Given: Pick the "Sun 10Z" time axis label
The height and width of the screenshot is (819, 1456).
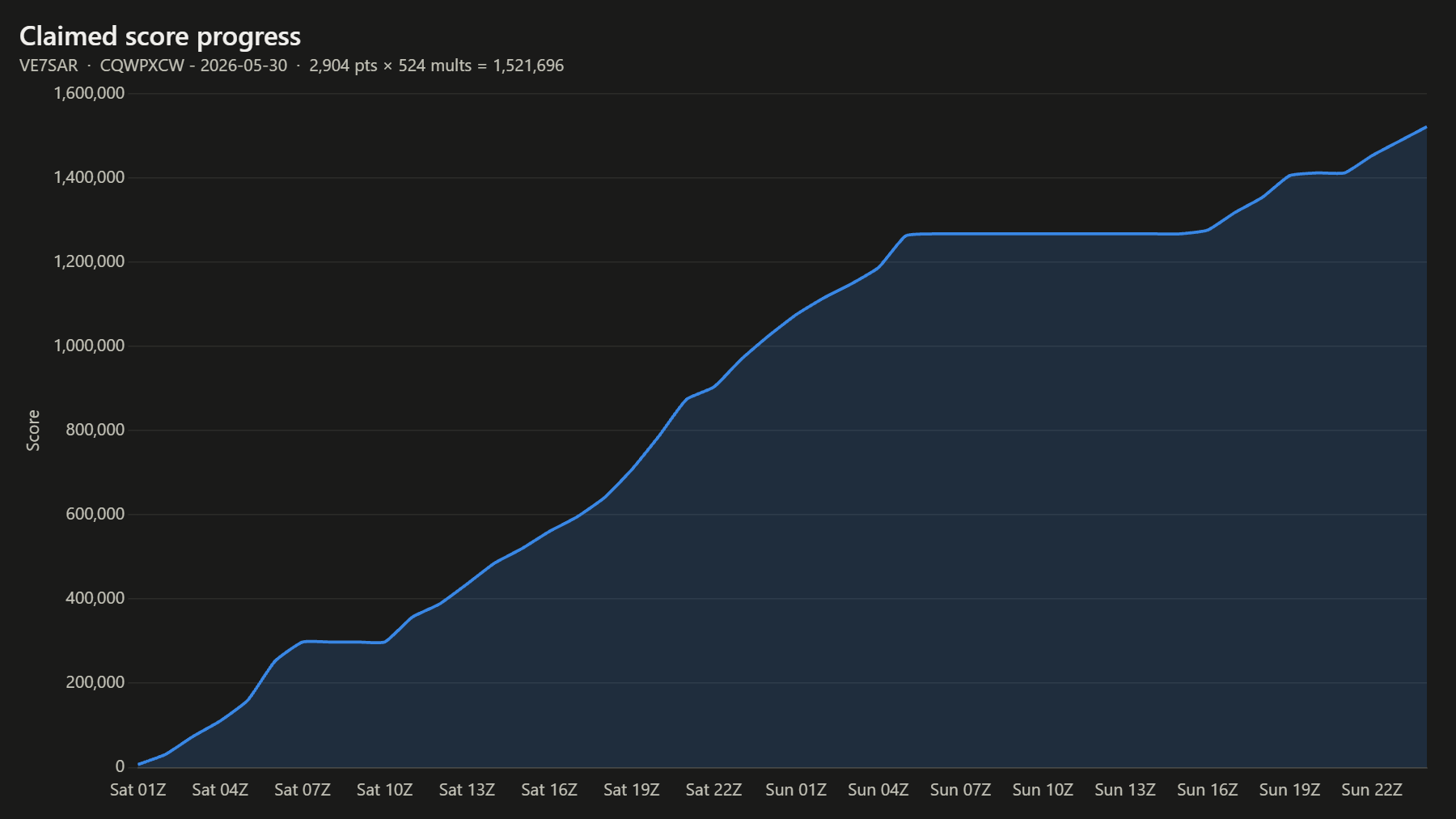Looking at the screenshot, I should 1043,790.
